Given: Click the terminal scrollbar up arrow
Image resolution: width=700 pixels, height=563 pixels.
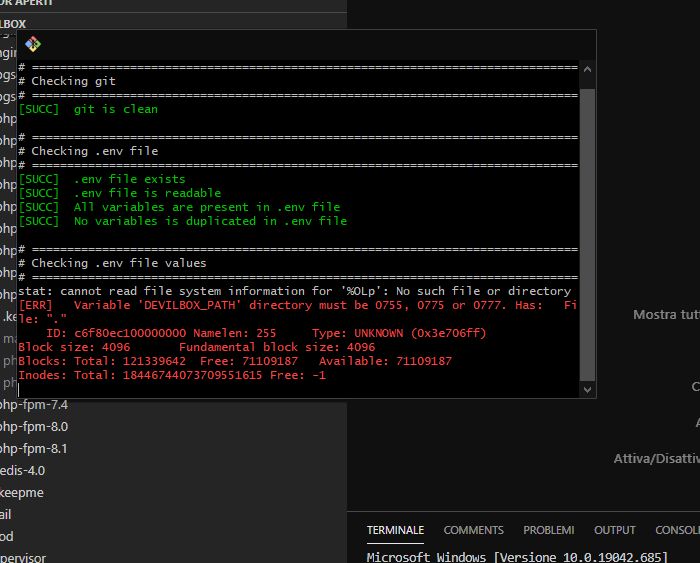Looking at the screenshot, I should 587,69.
